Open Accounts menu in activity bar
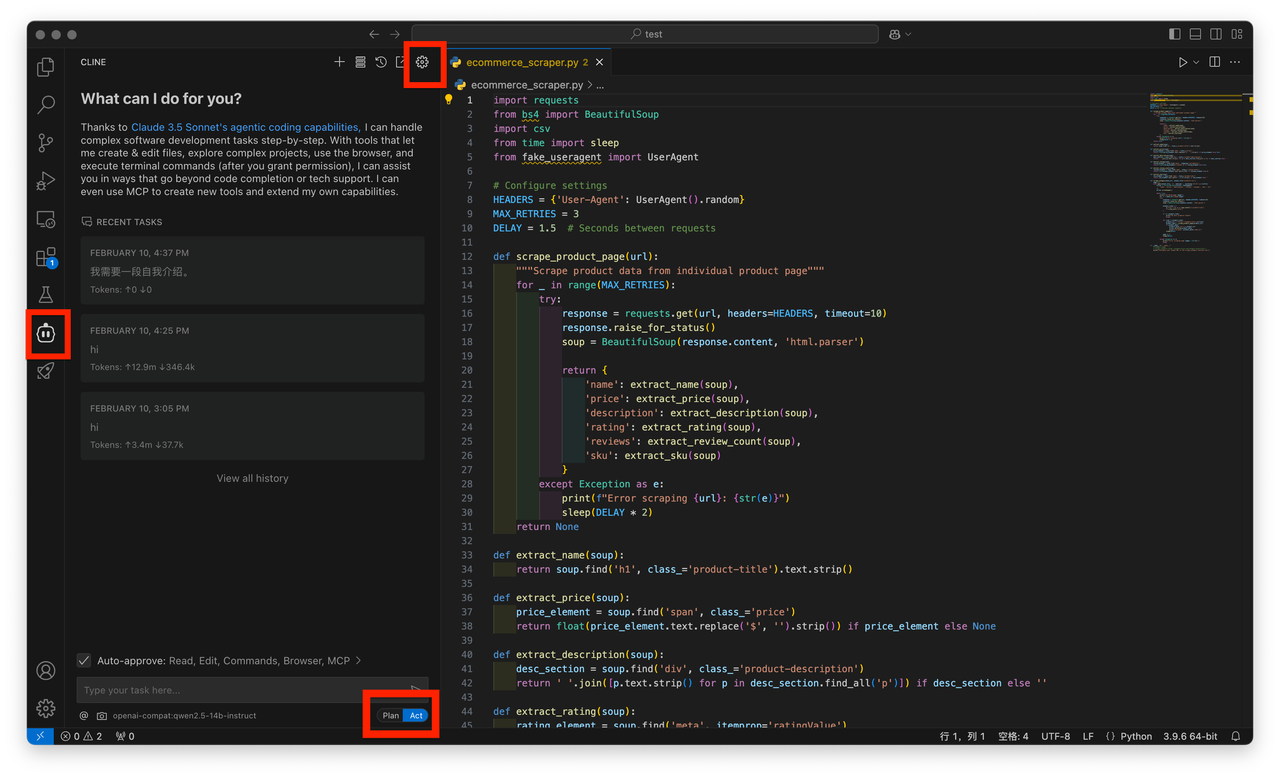This screenshot has height=778, width=1280. click(x=46, y=670)
